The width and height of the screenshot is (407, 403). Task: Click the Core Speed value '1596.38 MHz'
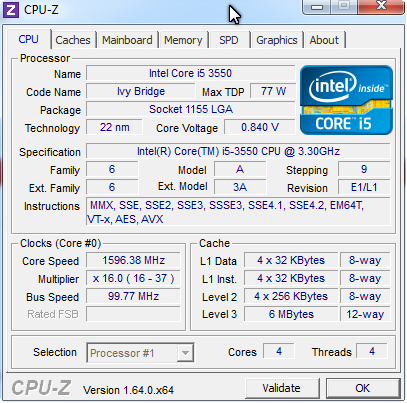(133, 260)
